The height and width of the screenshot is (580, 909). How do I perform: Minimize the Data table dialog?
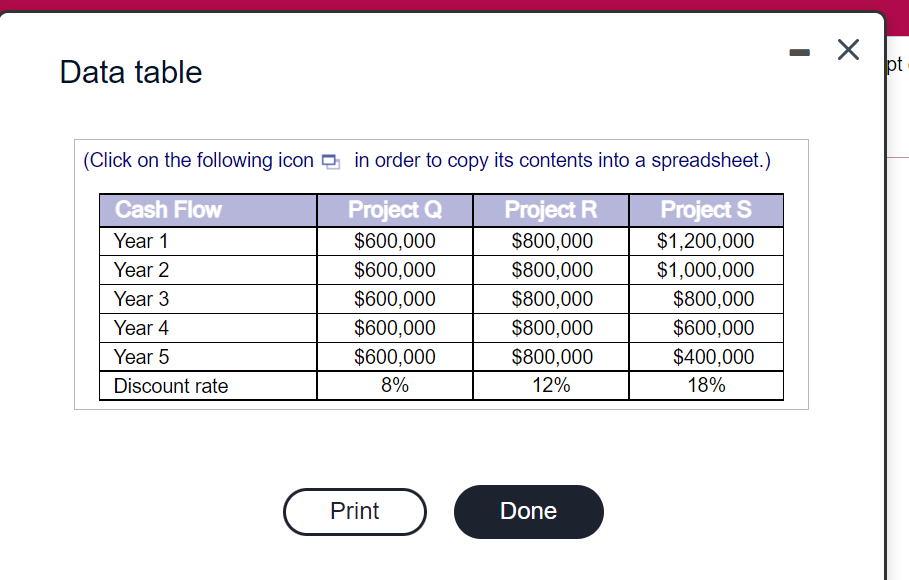[799, 52]
